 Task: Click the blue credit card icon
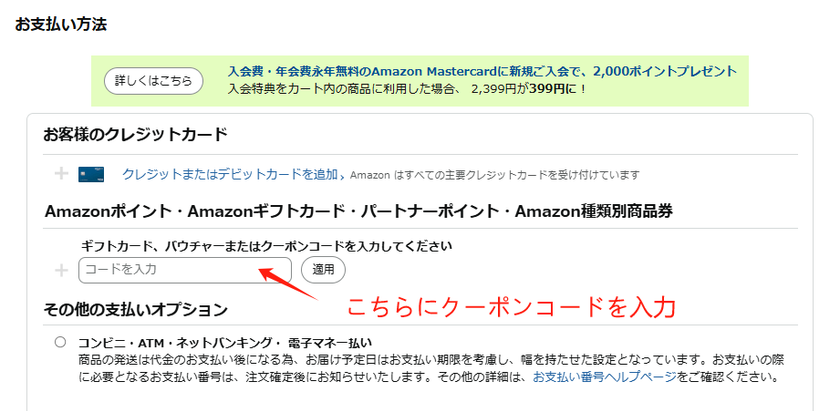[x=92, y=174]
